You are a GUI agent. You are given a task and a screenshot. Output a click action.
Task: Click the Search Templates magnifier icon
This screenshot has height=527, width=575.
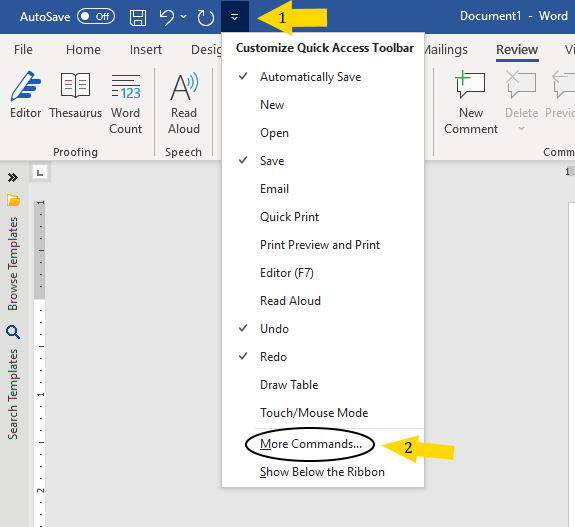point(13,332)
